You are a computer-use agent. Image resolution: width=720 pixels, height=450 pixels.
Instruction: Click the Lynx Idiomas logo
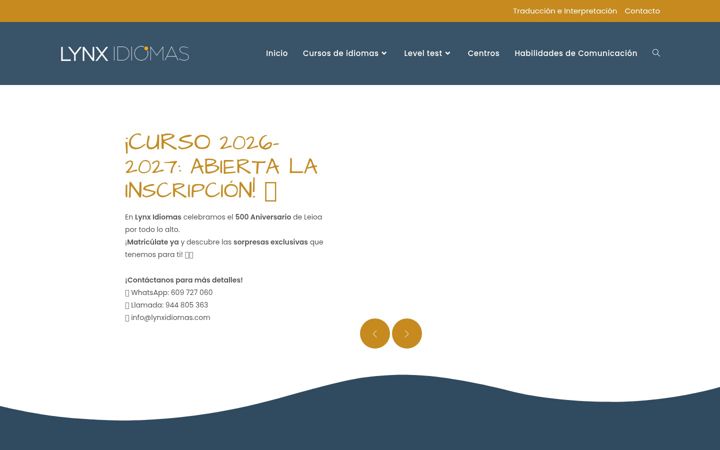point(125,54)
